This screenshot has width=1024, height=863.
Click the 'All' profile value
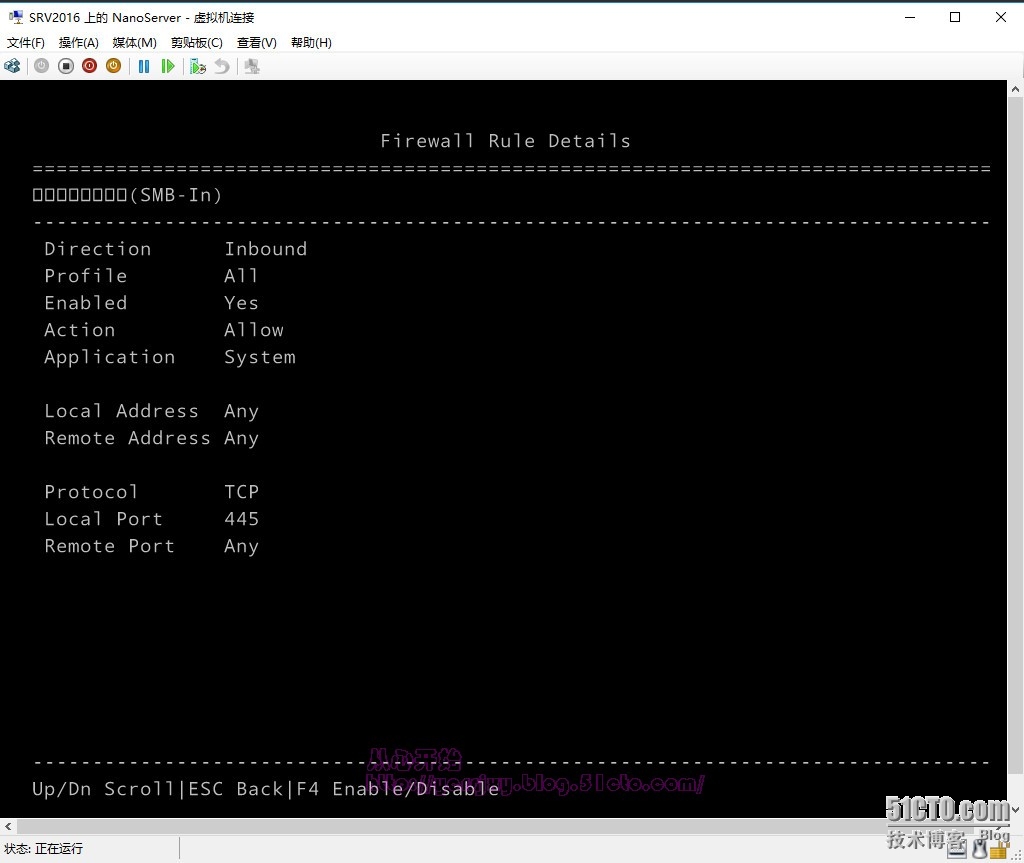[x=241, y=276]
